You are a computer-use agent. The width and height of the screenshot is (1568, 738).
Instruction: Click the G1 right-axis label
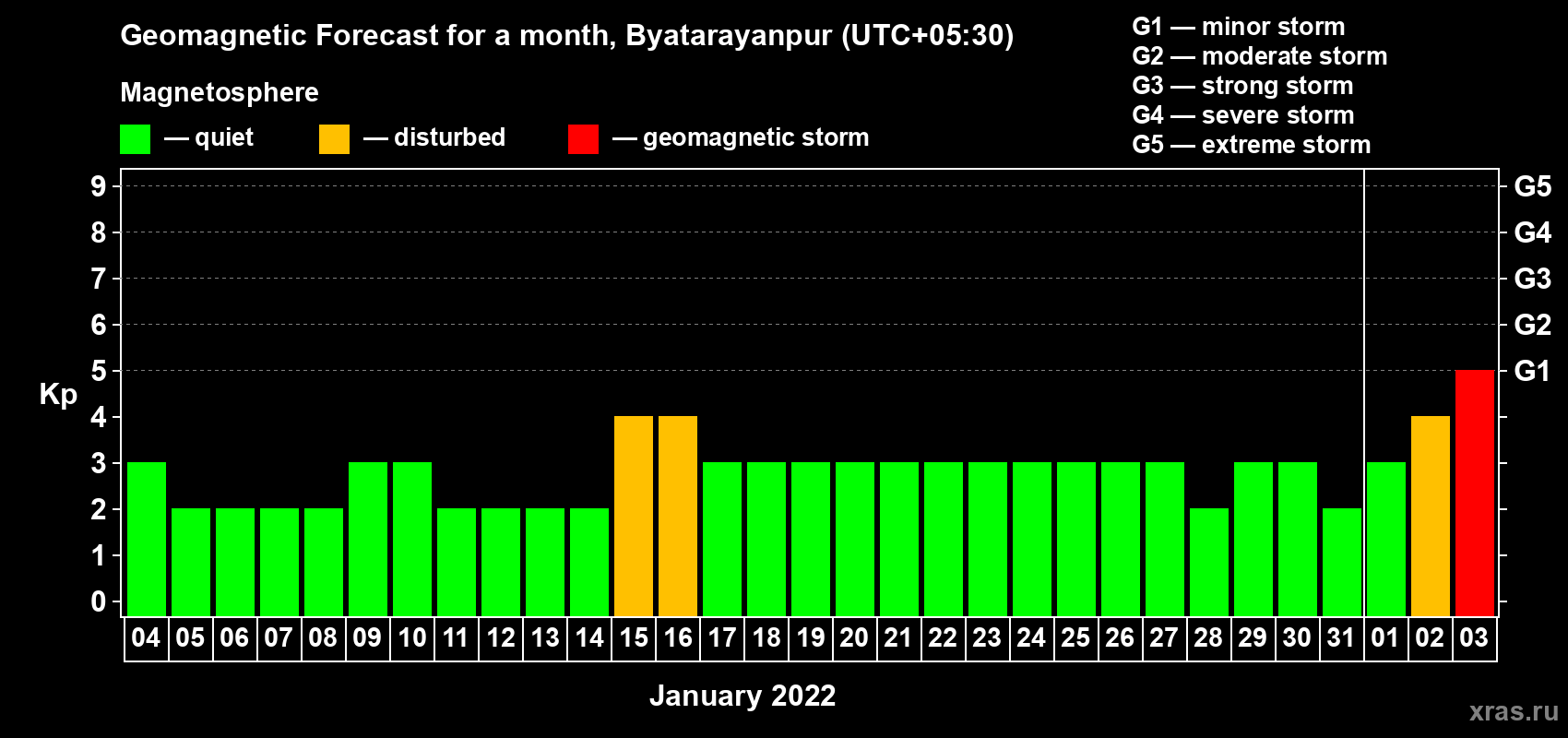(1533, 371)
